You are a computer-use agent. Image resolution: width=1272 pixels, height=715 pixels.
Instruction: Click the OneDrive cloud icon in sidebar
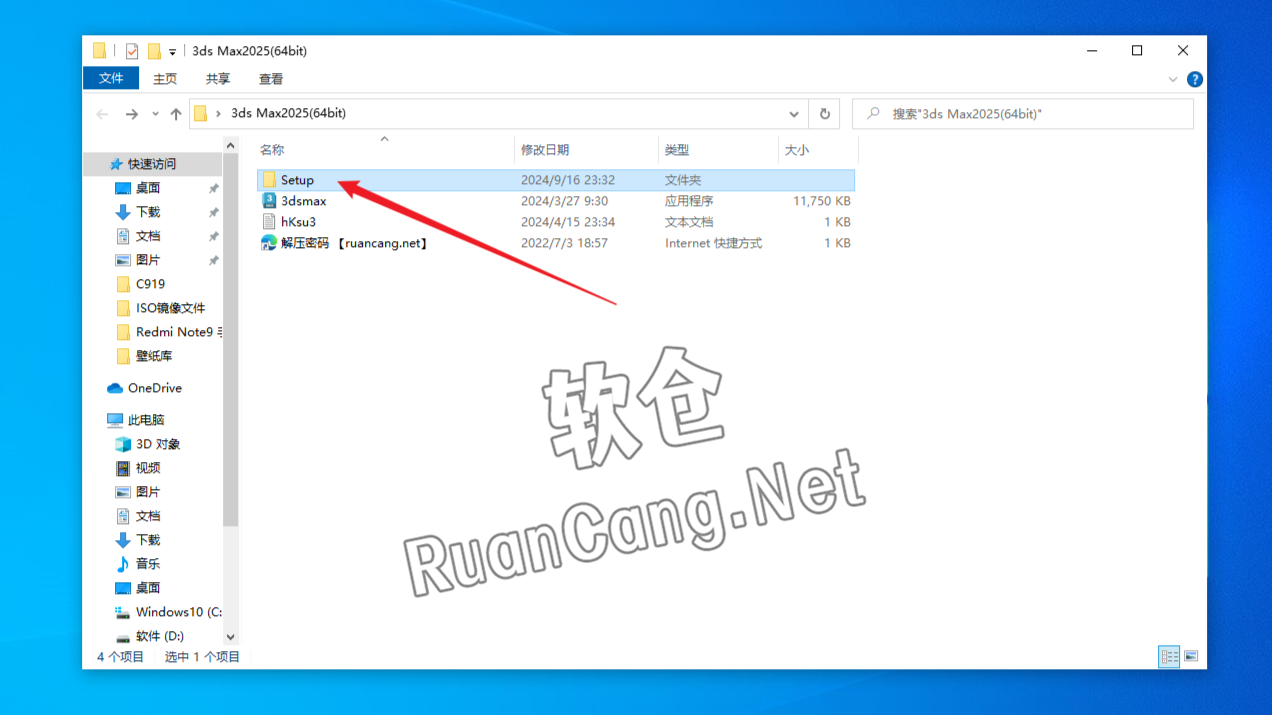coord(115,388)
